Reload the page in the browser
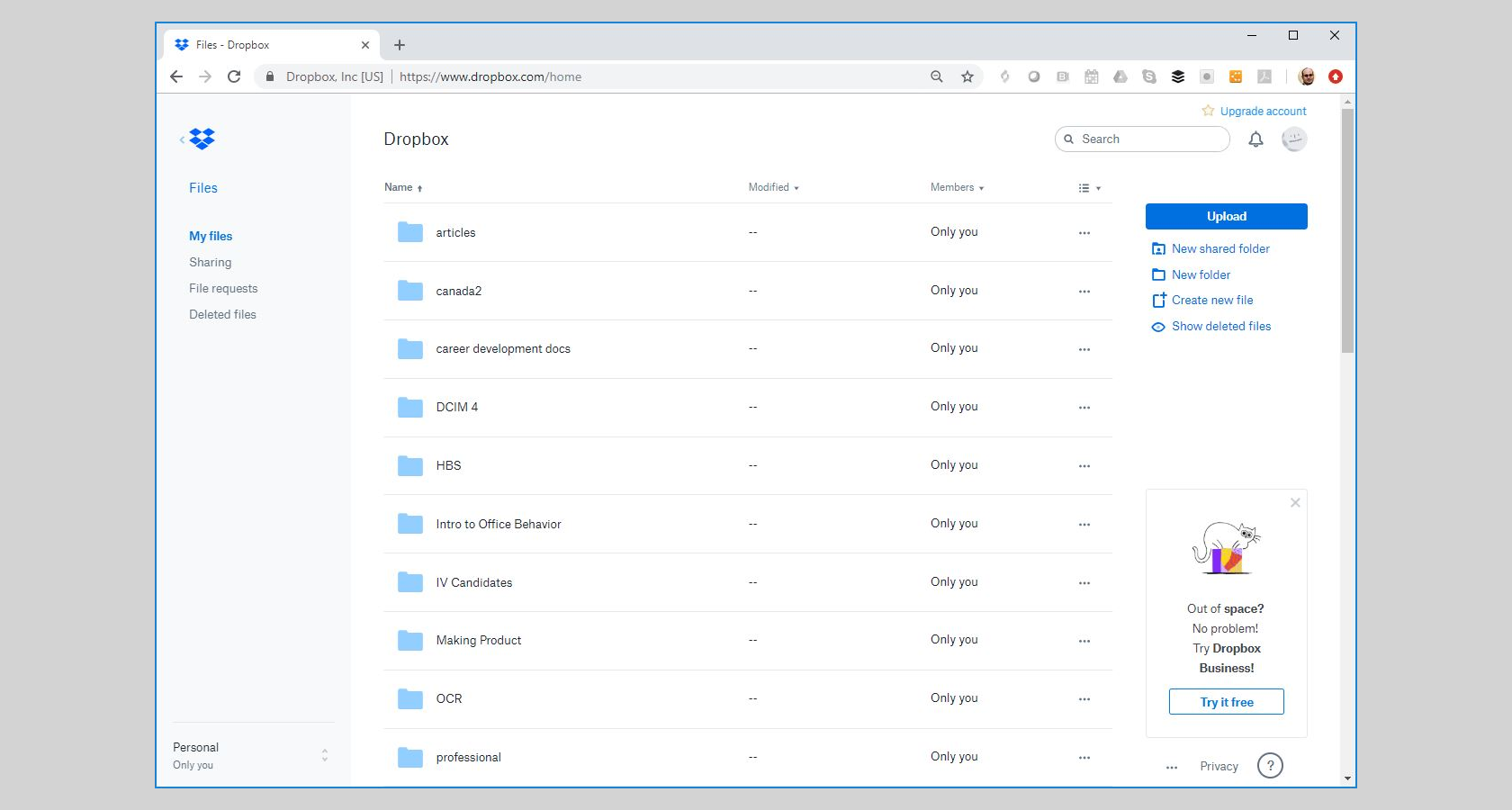Image resolution: width=1512 pixels, height=810 pixels. coord(234,76)
